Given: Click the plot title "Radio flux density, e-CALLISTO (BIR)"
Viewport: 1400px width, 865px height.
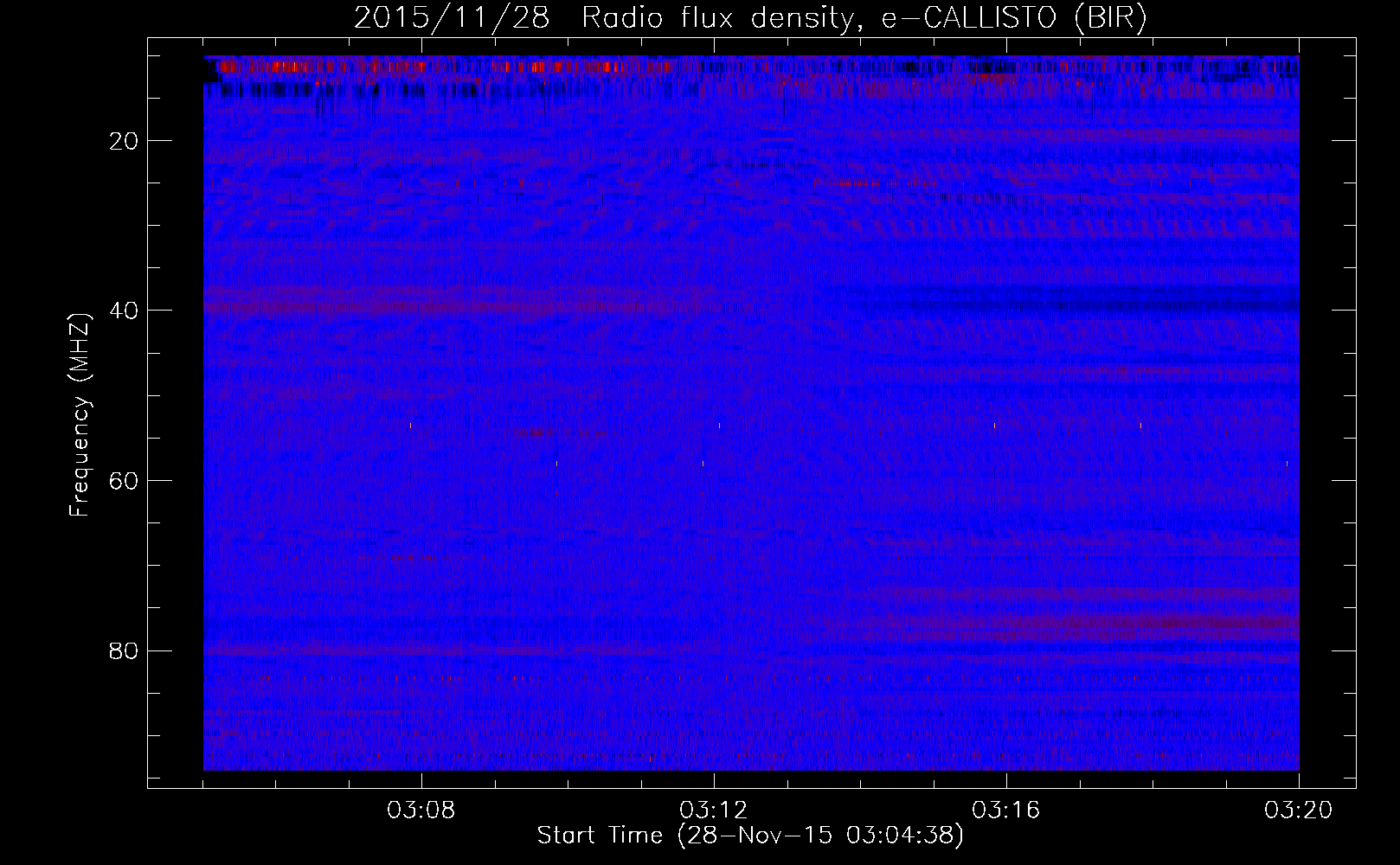Looking at the screenshot, I should point(864,18).
